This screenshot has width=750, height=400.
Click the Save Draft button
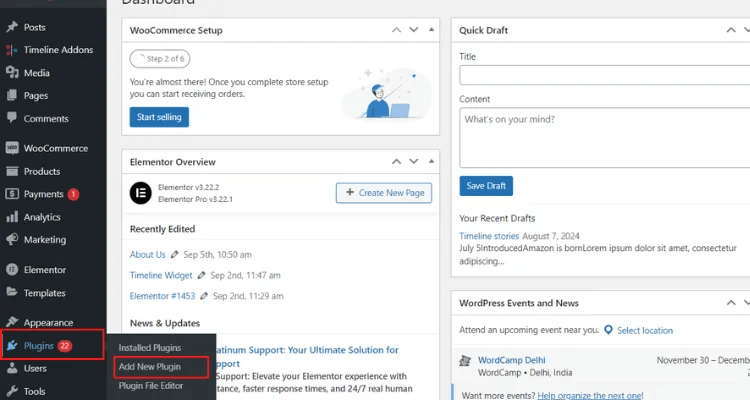click(x=486, y=186)
